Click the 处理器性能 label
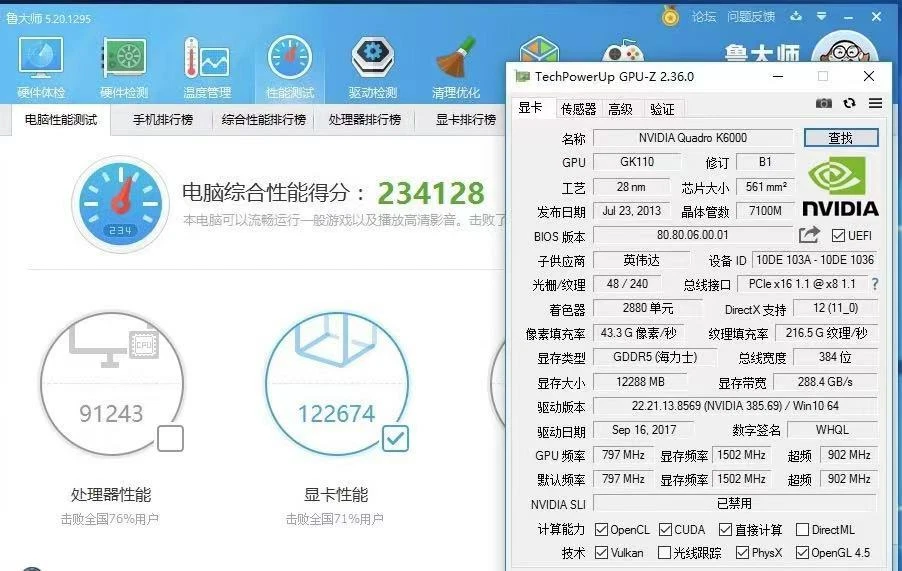 coord(111,495)
